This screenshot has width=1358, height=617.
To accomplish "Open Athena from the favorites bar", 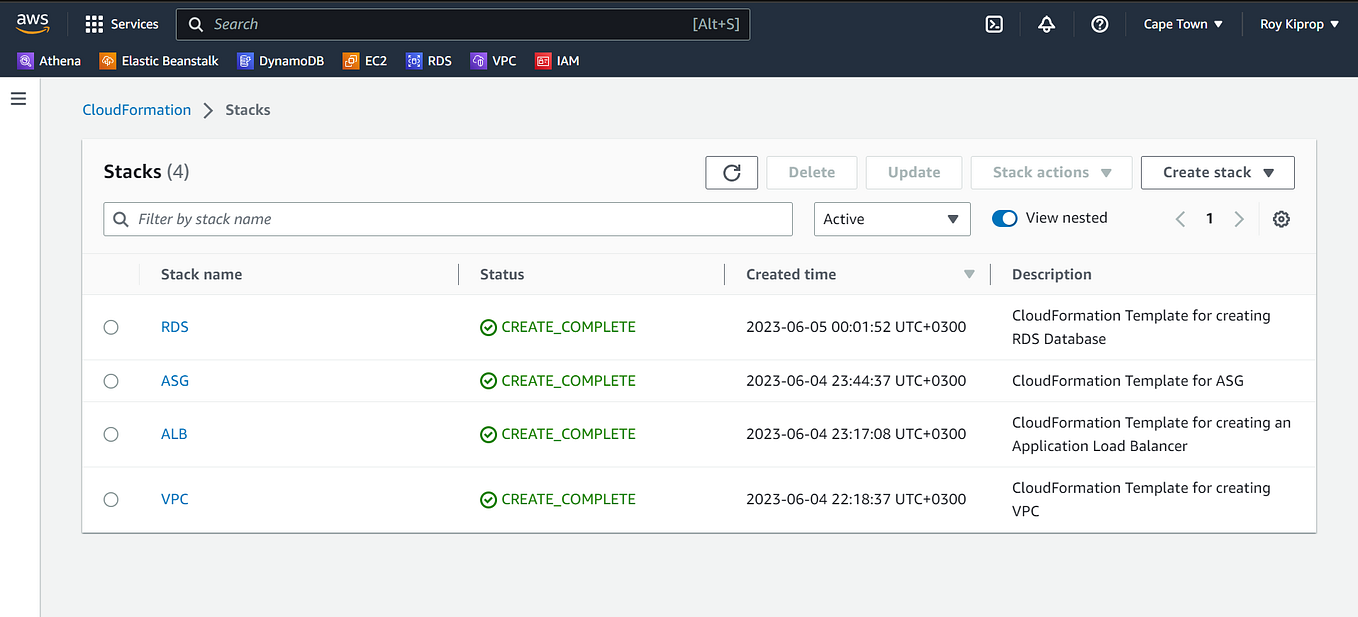I will (x=49, y=60).
